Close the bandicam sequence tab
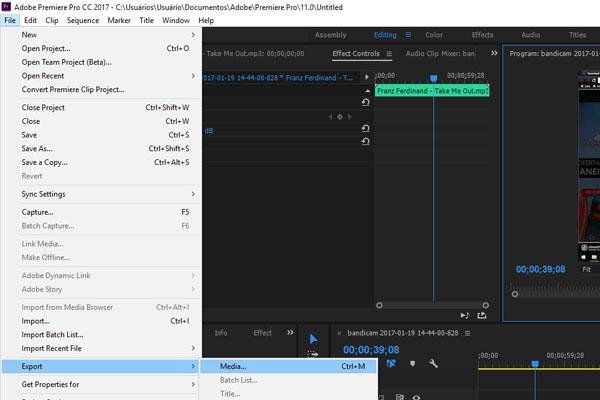Screen dimensions: 600x400 (339, 333)
